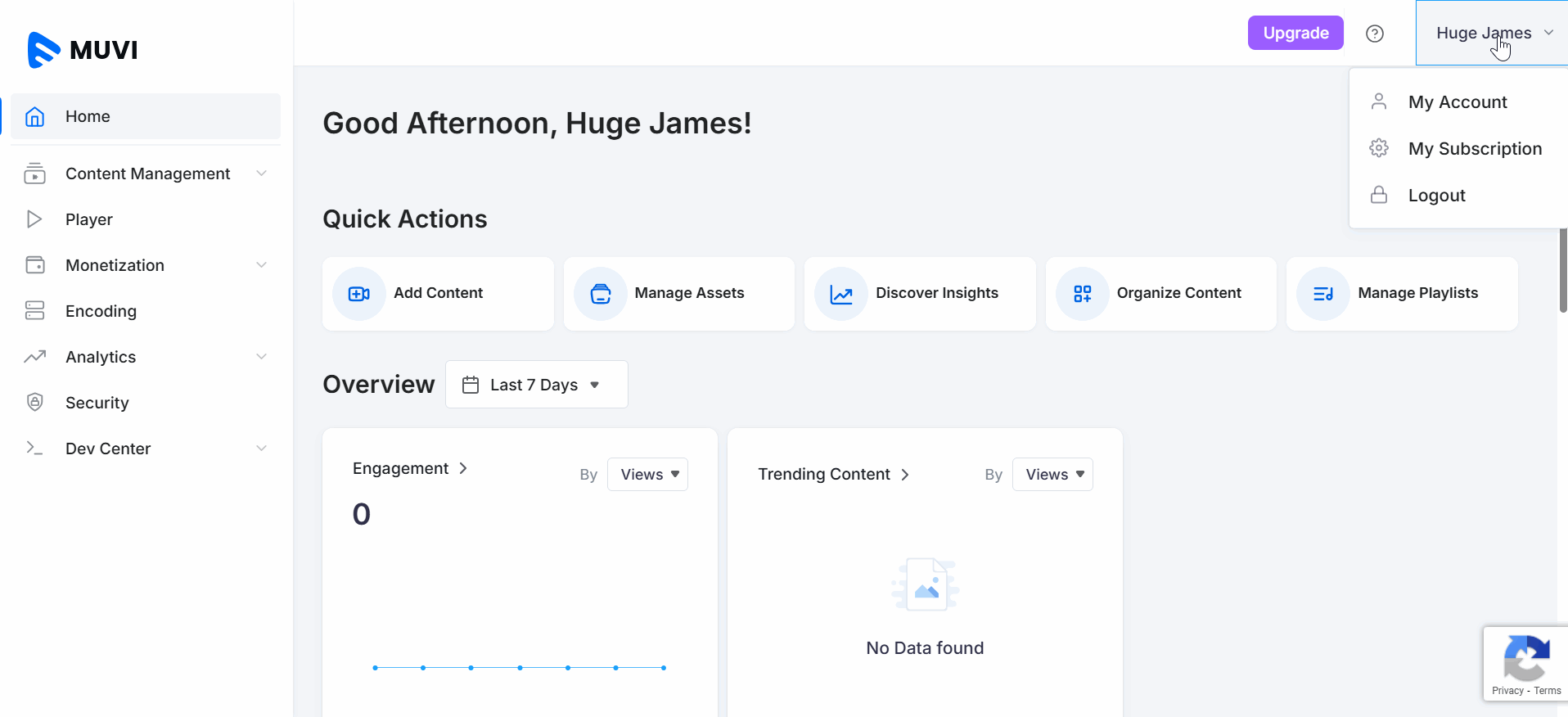Select My Account from user menu
This screenshot has height=717, width=1568.
tap(1457, 102)
